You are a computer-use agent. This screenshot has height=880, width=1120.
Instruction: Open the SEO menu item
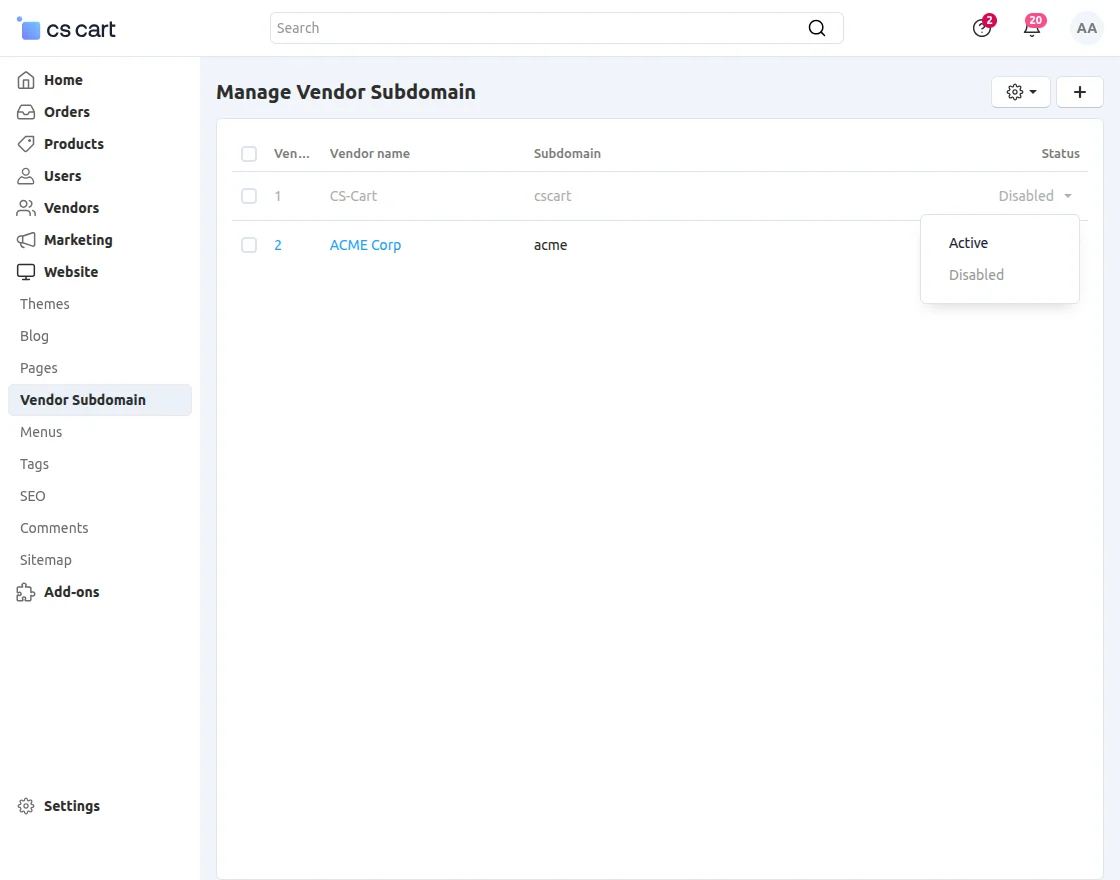(32, 496)
